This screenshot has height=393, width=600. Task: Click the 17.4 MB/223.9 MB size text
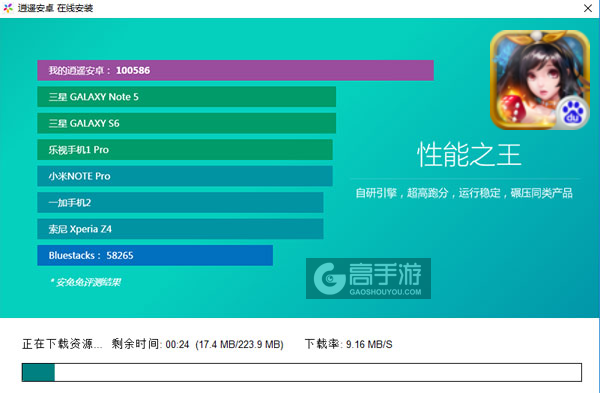(240, 344)
